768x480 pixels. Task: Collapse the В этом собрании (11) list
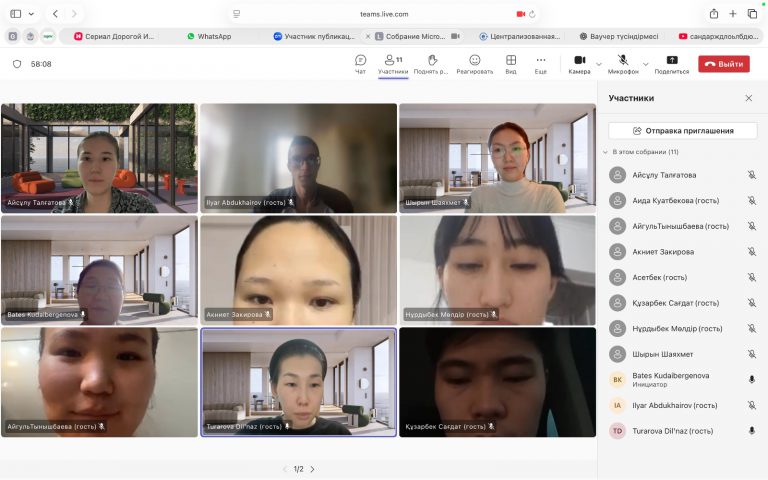click(x=605, y=152)
